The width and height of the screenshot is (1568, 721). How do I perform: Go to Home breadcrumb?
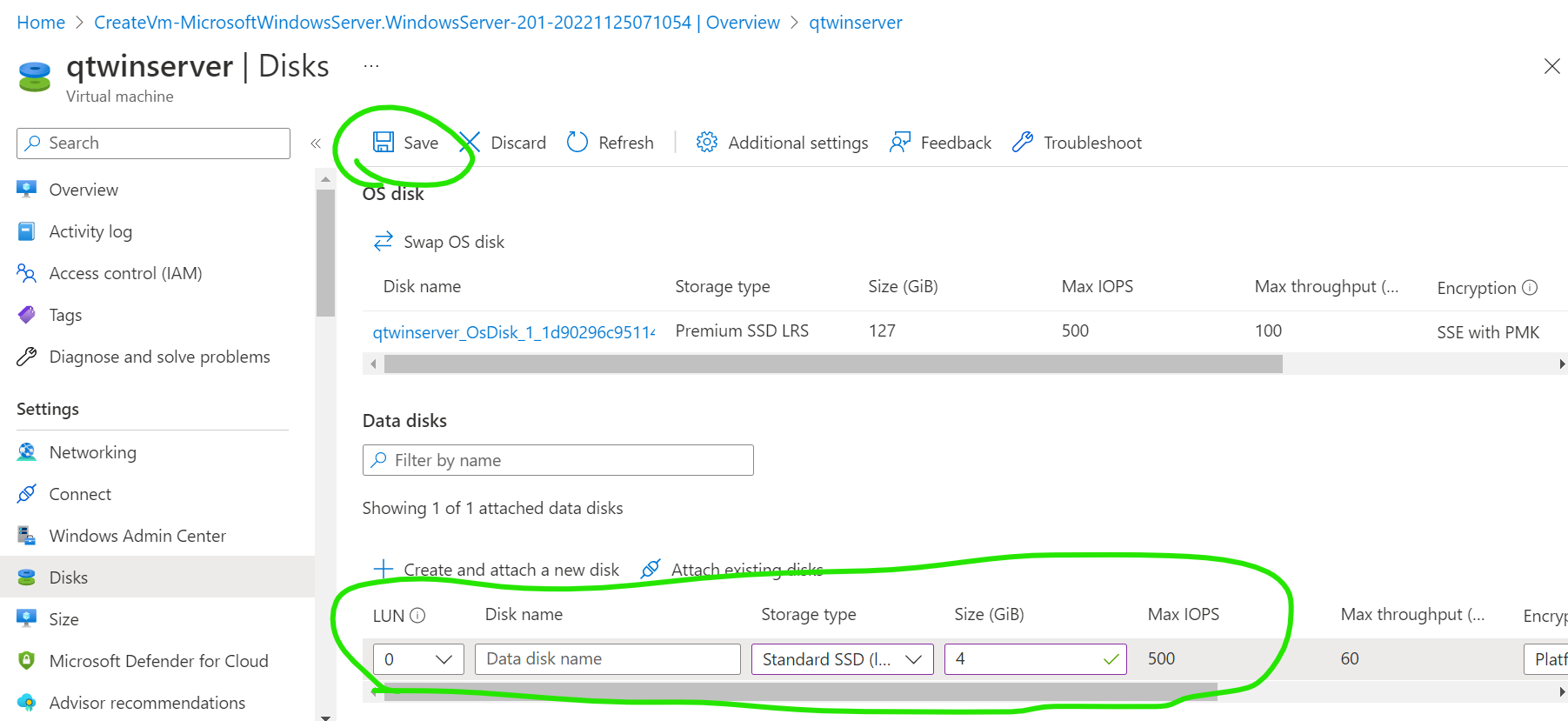(x=41, y=23)
